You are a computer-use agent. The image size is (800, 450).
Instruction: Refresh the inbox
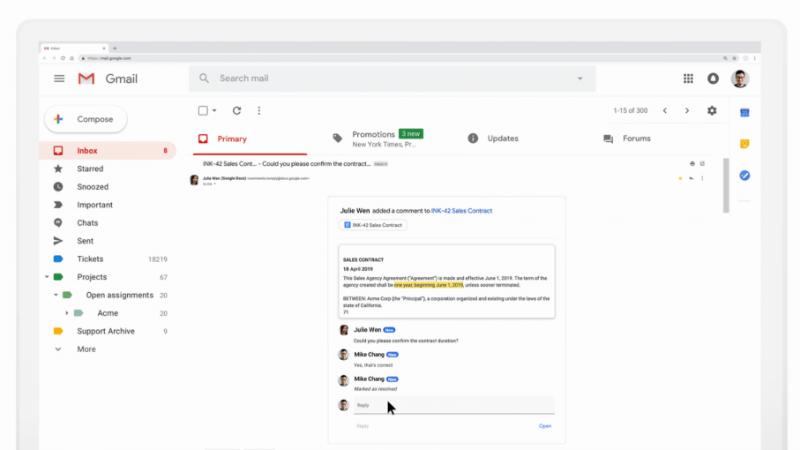click(x=237, y=111)
